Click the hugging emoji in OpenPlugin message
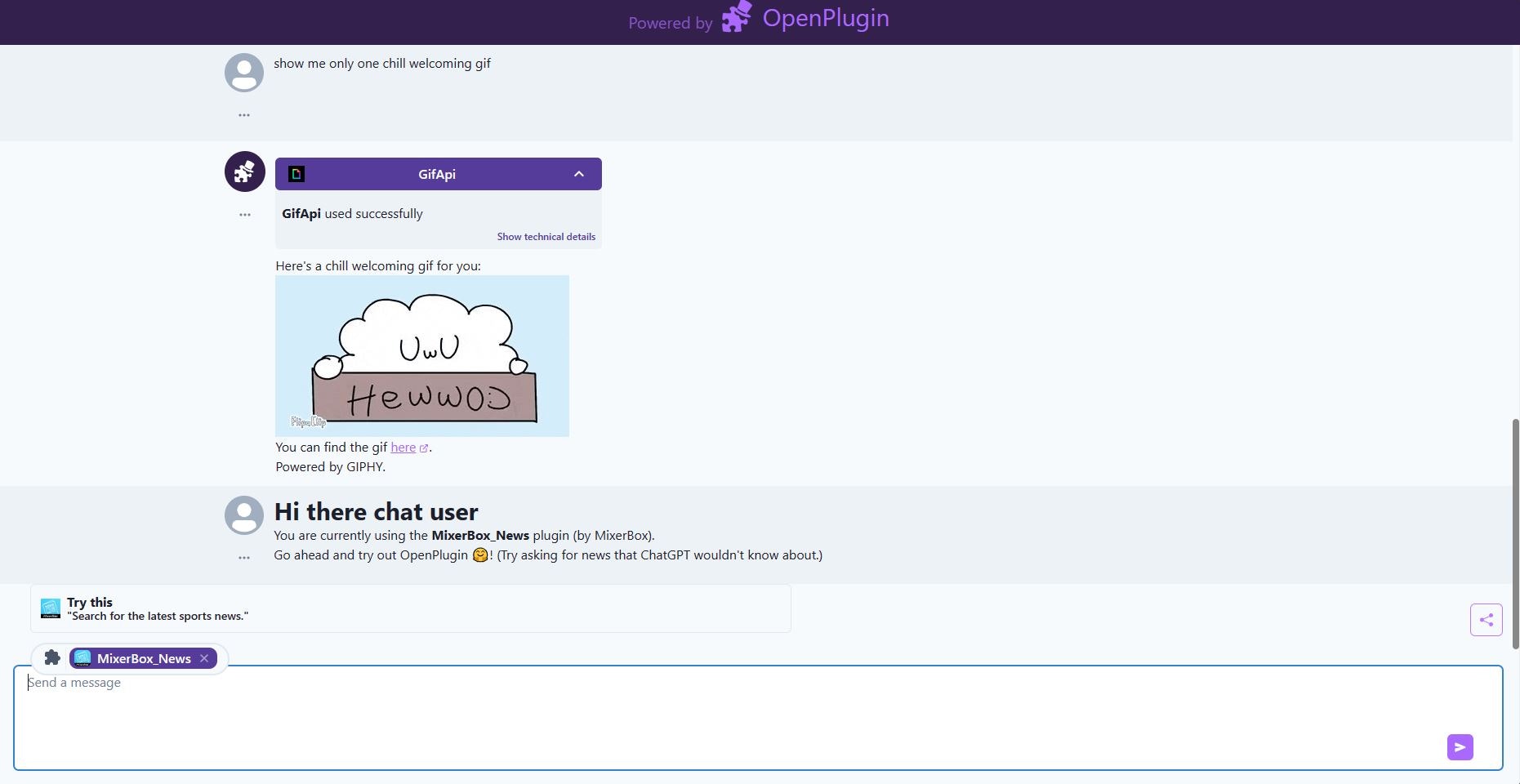The image size is (1520, 784). tap(480, 555)
